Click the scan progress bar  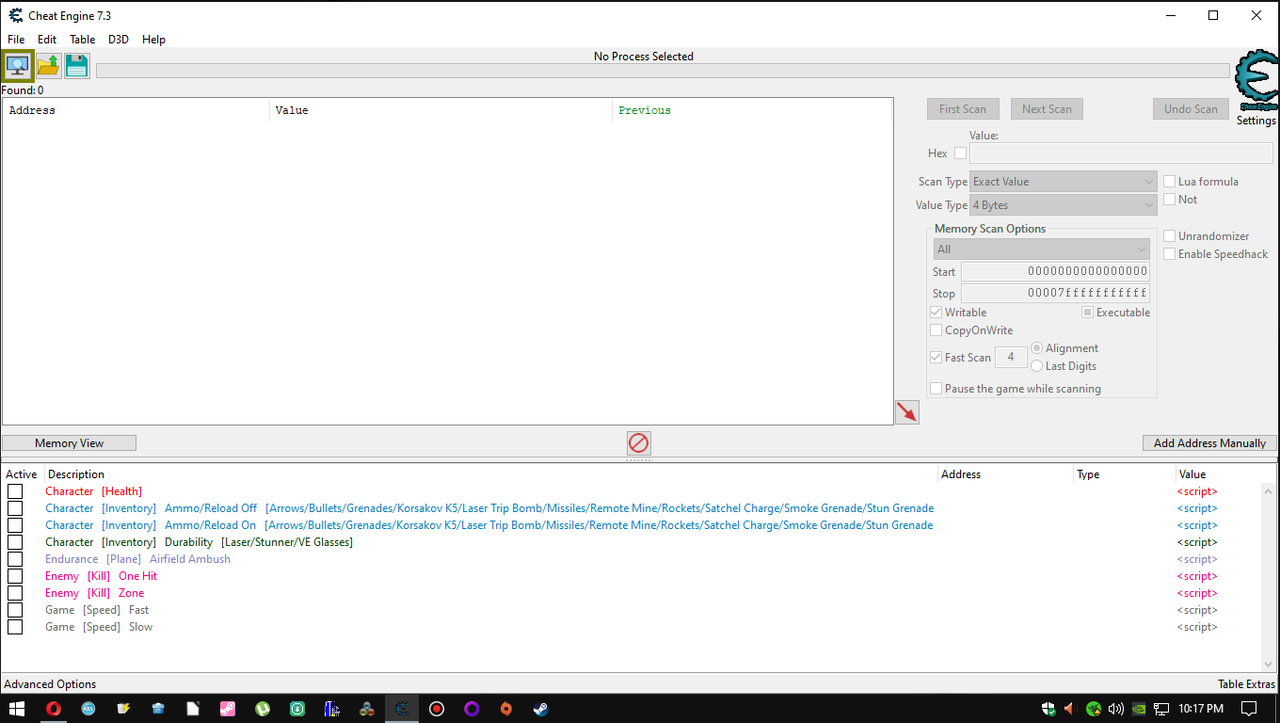click(663, 71)
